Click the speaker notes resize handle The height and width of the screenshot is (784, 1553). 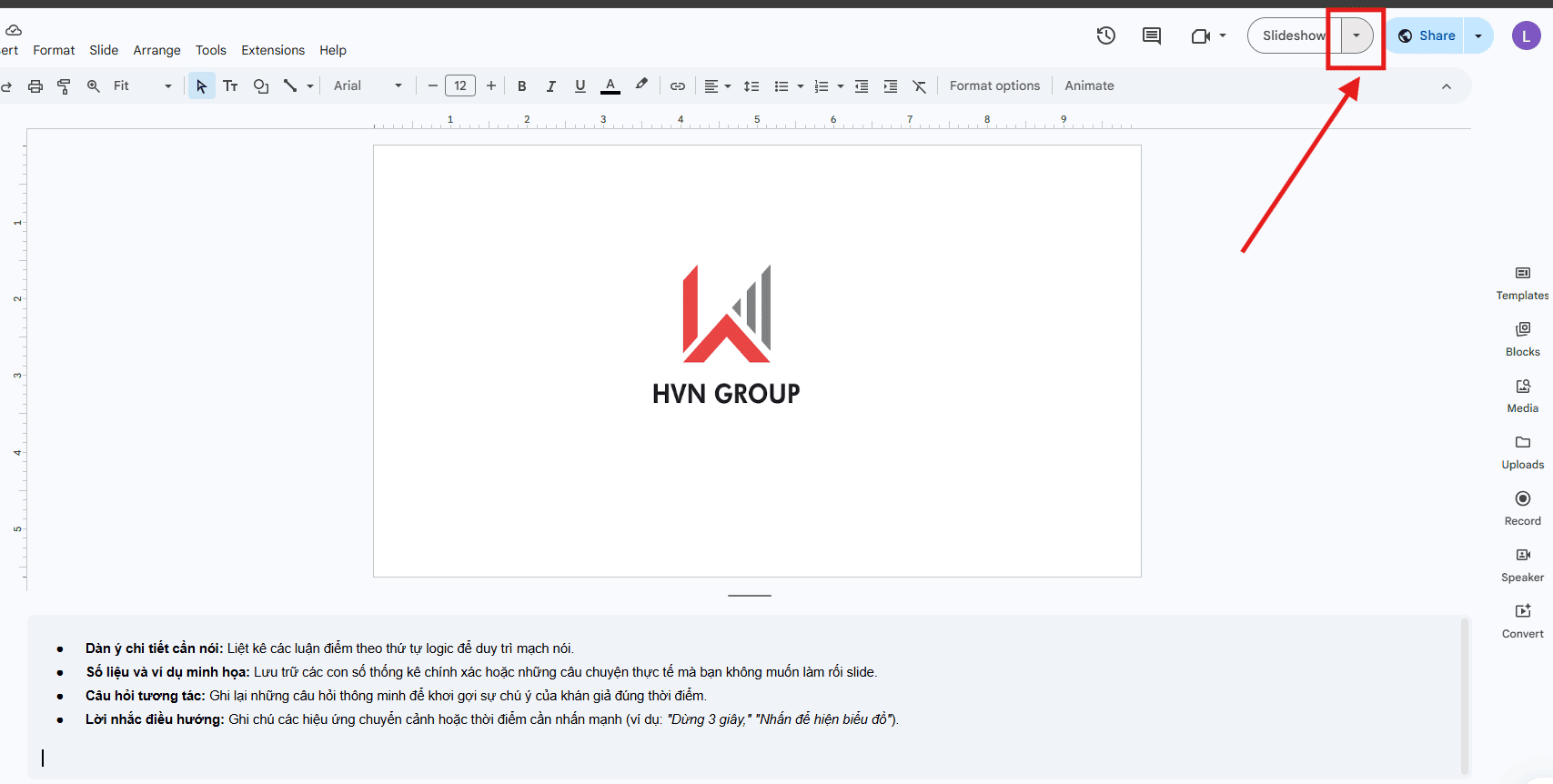pyautogui.click(x=750, y=596)
